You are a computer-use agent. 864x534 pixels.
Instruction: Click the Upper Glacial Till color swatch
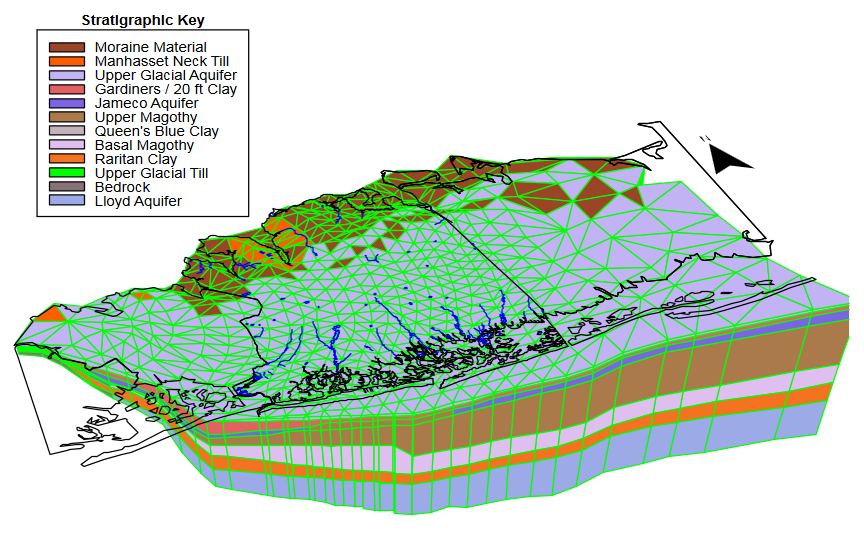(67, 173)
